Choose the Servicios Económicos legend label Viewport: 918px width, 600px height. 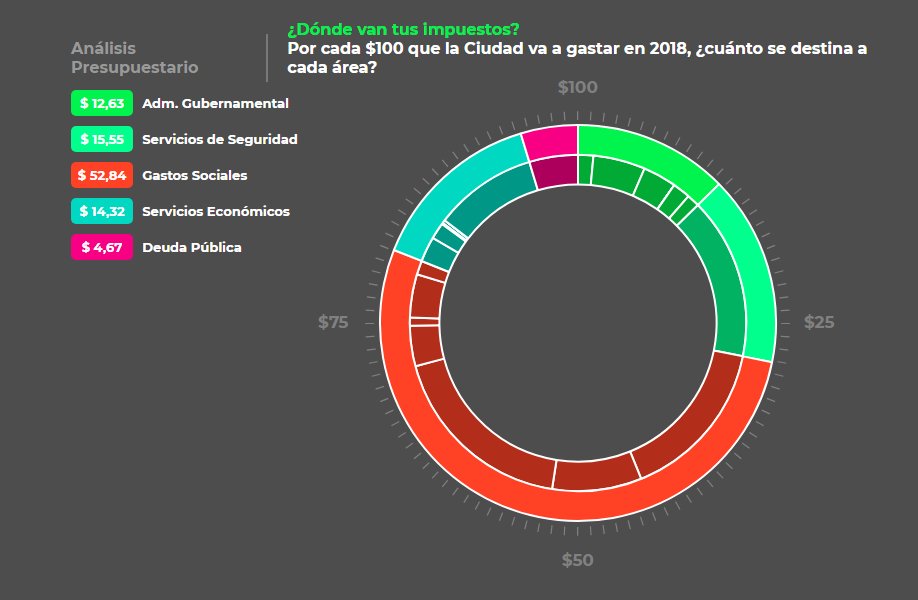[215, 211]
